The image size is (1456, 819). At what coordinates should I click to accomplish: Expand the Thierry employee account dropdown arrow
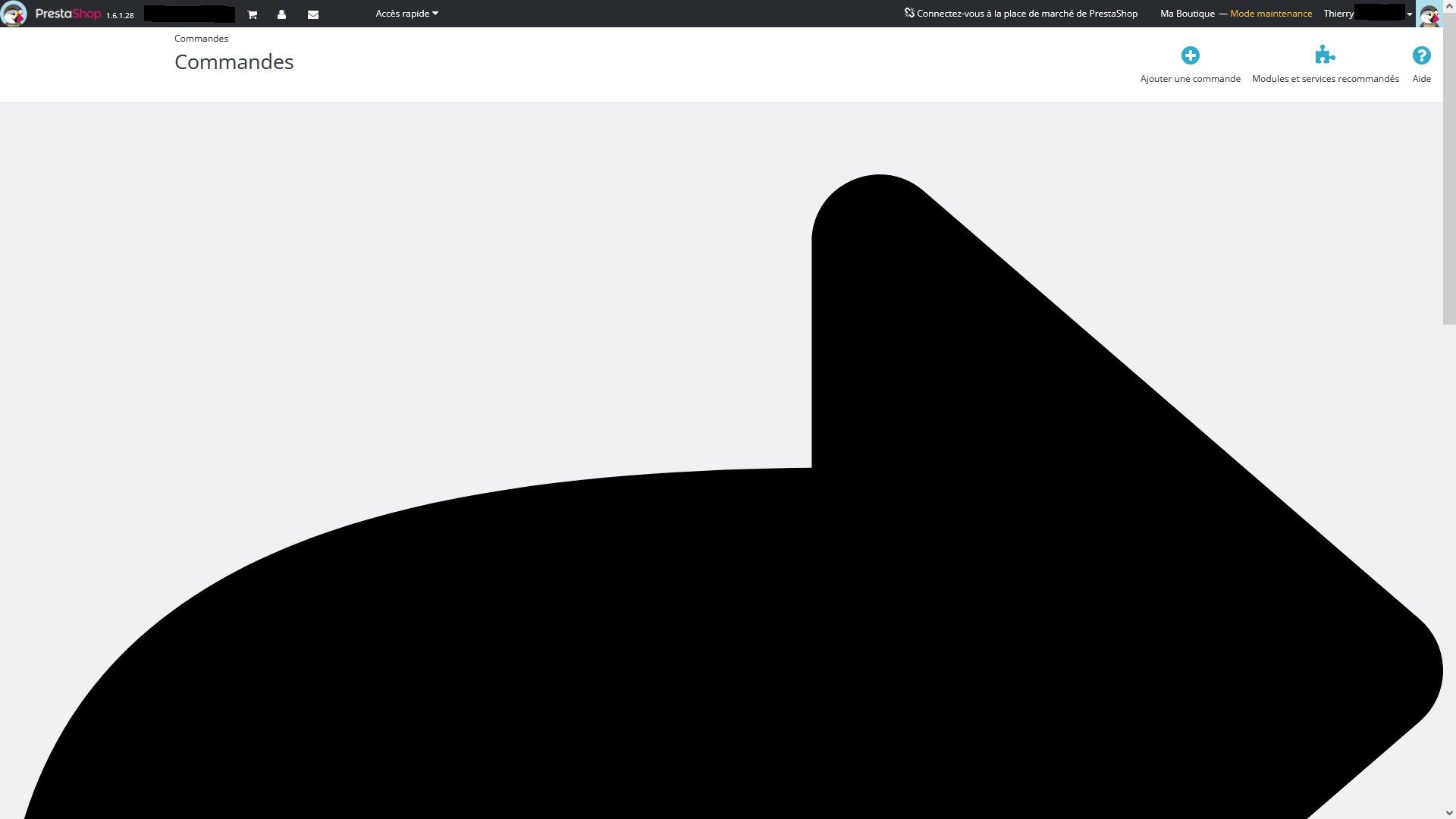[1410, 14]
